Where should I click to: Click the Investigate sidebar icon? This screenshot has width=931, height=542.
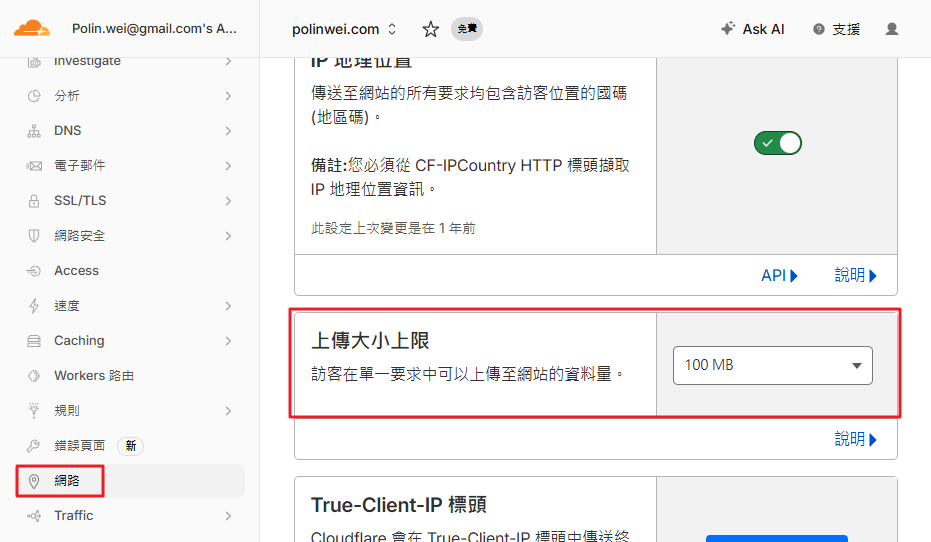click(x=34, y=61)
